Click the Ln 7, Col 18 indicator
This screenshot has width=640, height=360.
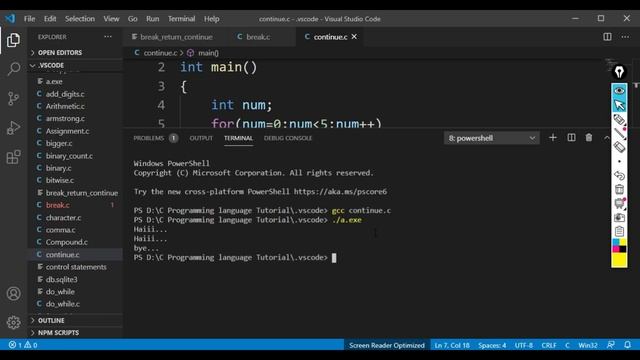(x=452, y=345)
